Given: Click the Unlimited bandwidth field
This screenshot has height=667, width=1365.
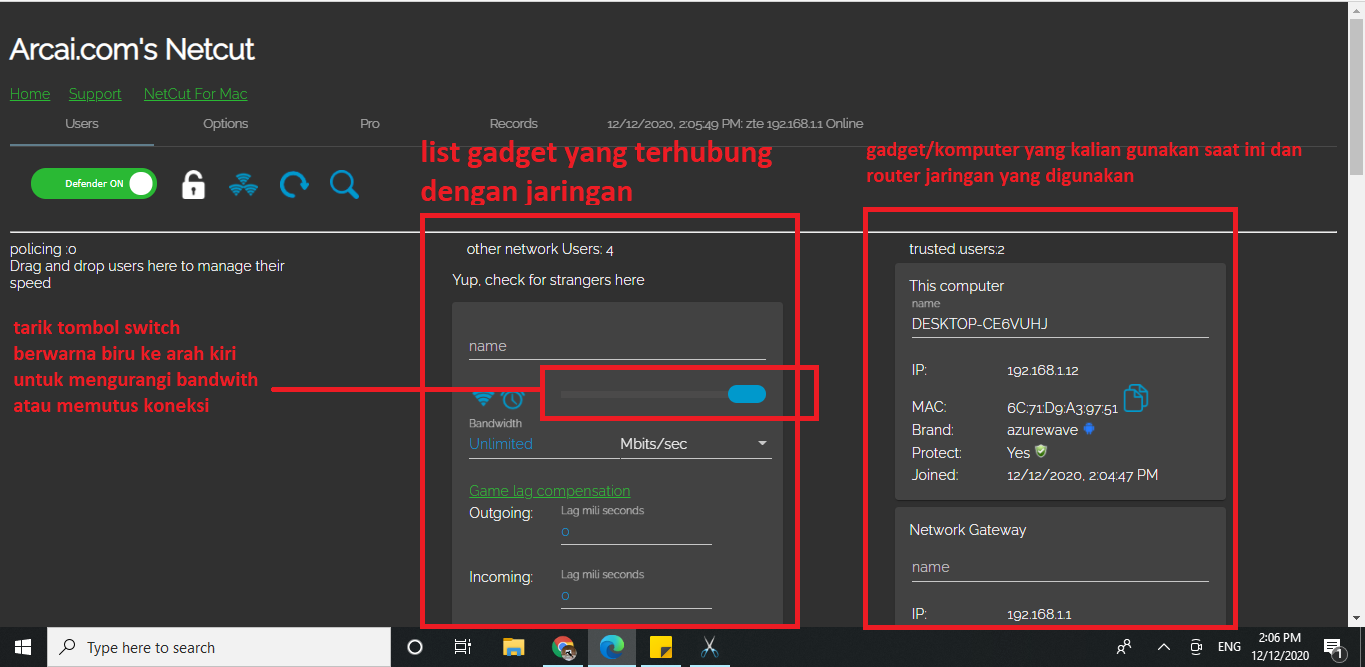Looking at the screenshot, I should tap(500, 443).
